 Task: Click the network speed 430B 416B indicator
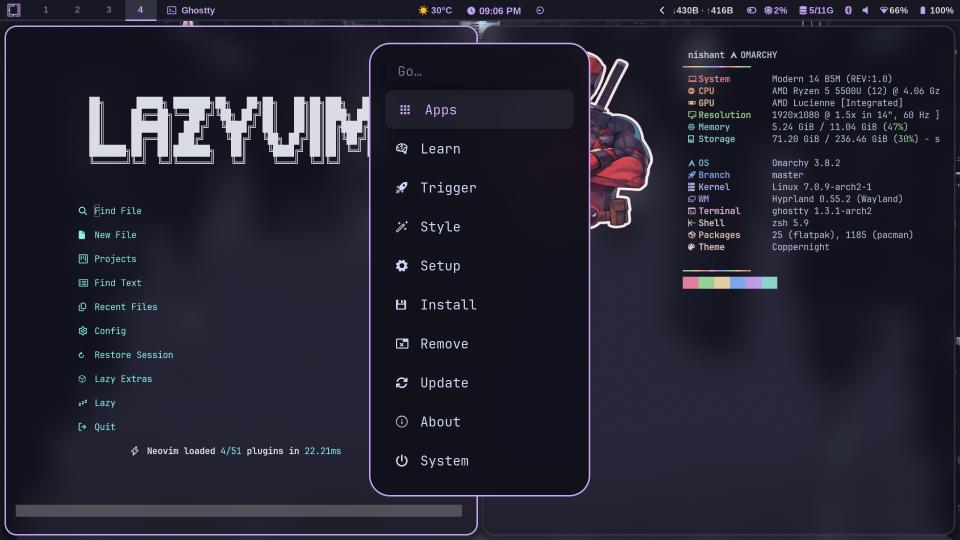[702, 10]
